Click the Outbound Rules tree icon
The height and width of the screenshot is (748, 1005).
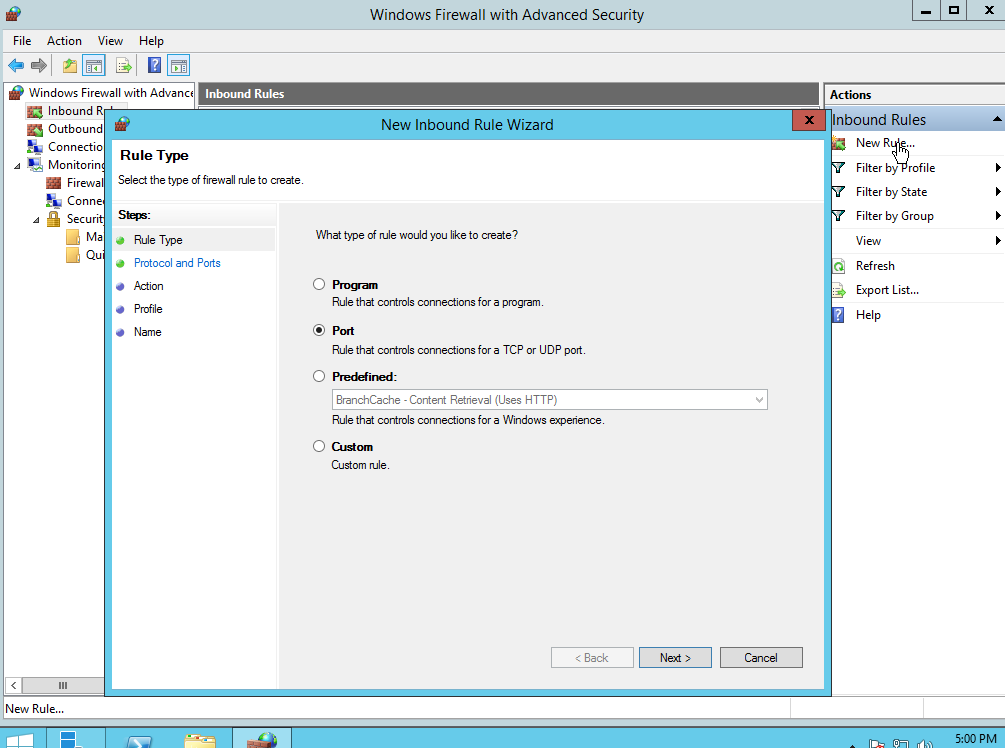pyautogui.click(x=35, y=129)
